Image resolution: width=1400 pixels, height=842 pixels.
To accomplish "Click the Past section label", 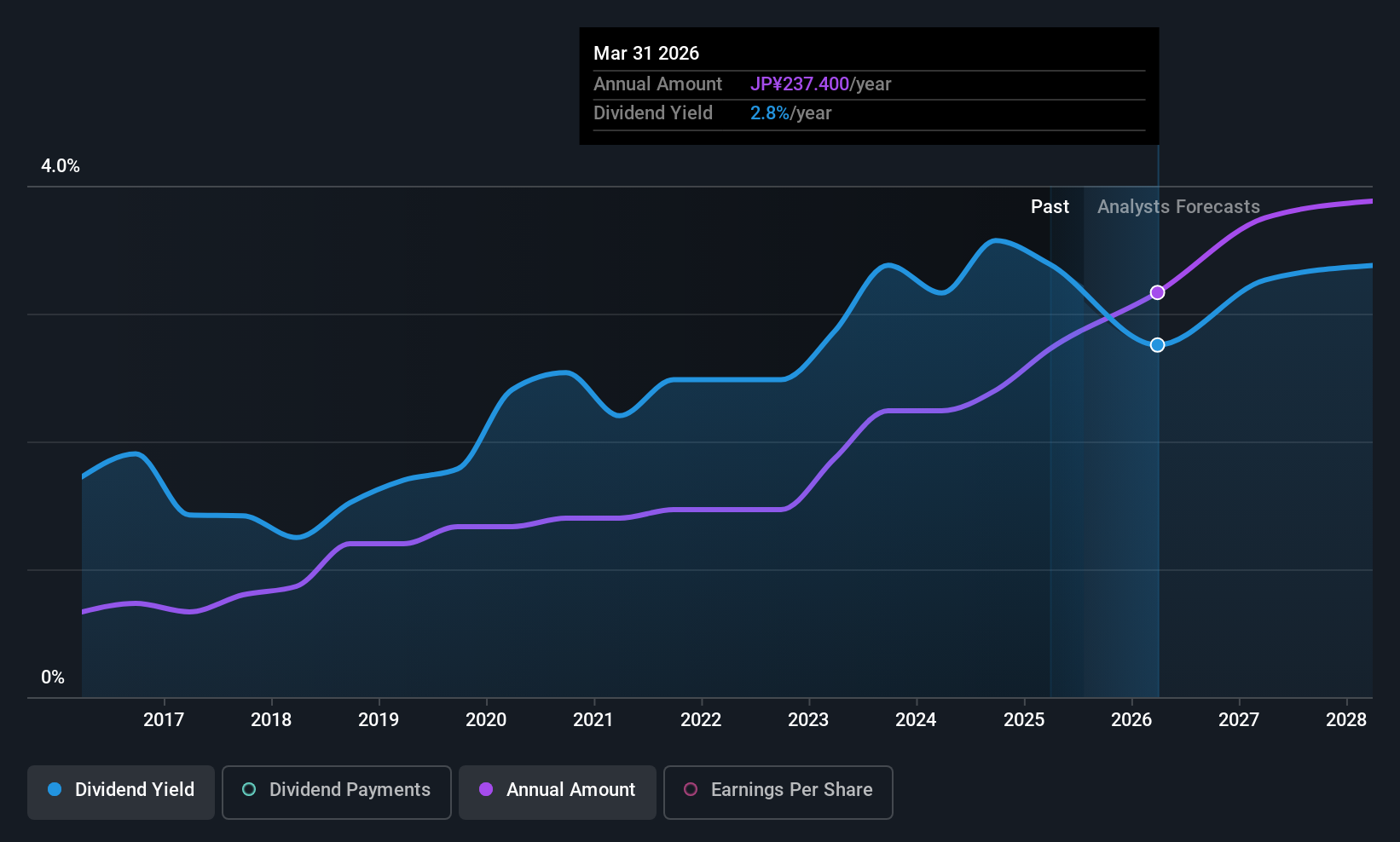I will tap(1050, 207).
